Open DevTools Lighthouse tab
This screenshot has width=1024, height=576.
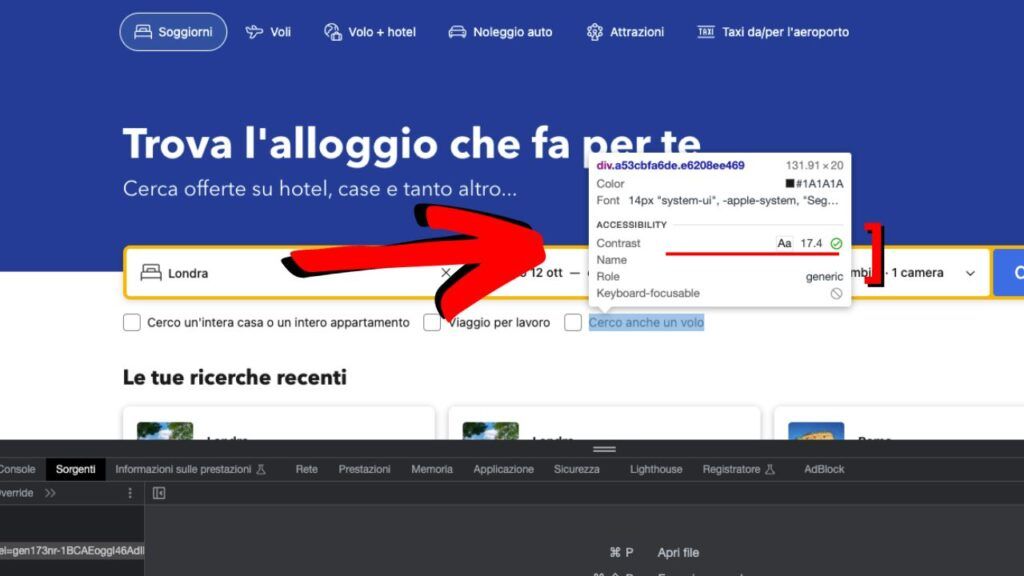point(656,470)
